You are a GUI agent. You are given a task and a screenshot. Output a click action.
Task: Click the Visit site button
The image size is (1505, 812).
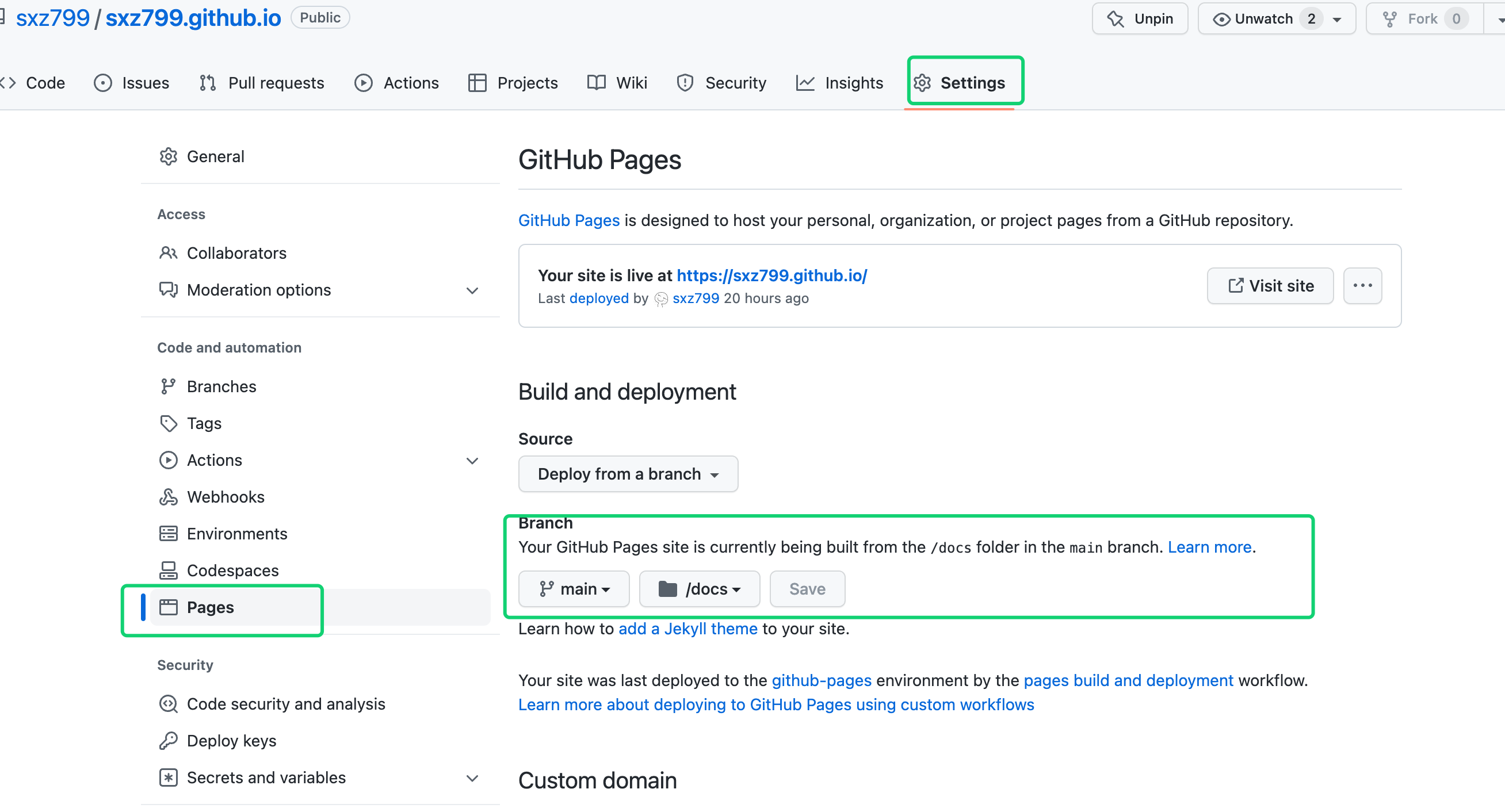[x=1270, y=285]
